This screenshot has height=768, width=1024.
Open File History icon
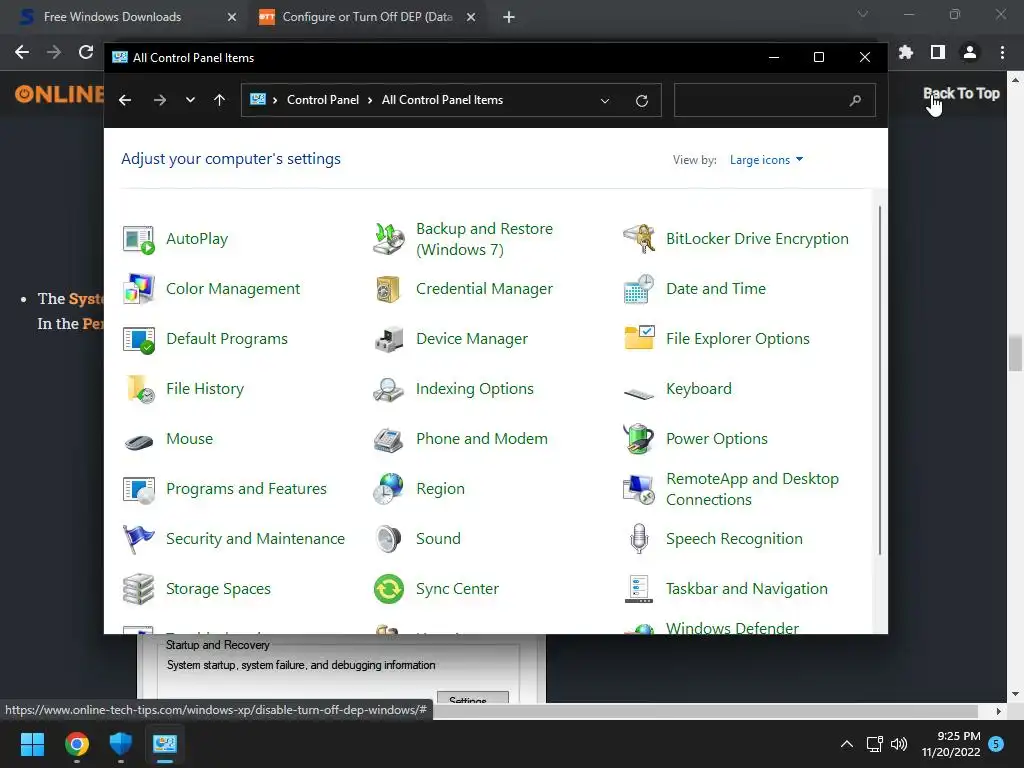(138, 389)
